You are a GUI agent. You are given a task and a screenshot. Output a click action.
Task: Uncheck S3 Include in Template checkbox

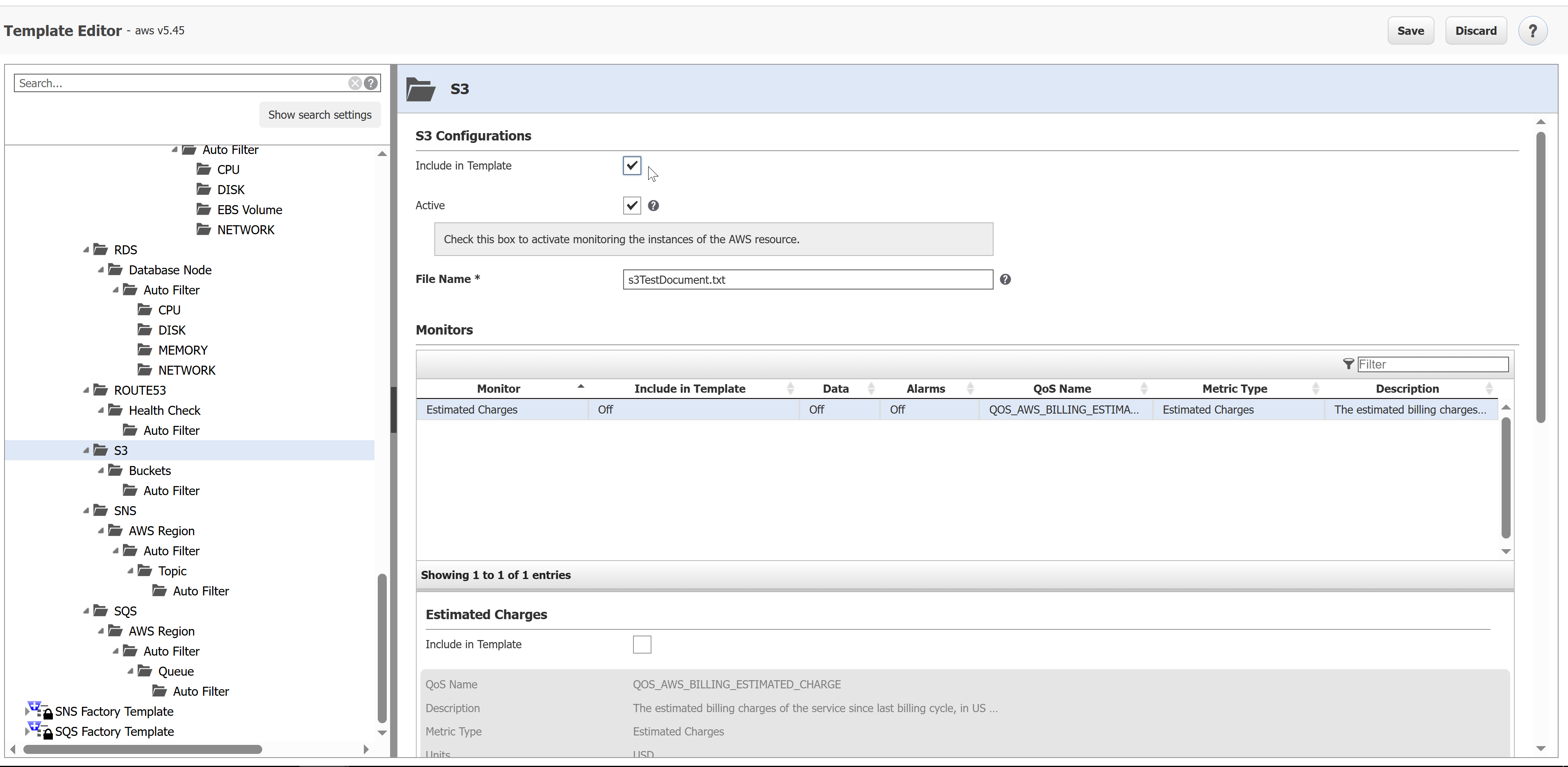tap(632, 165)
